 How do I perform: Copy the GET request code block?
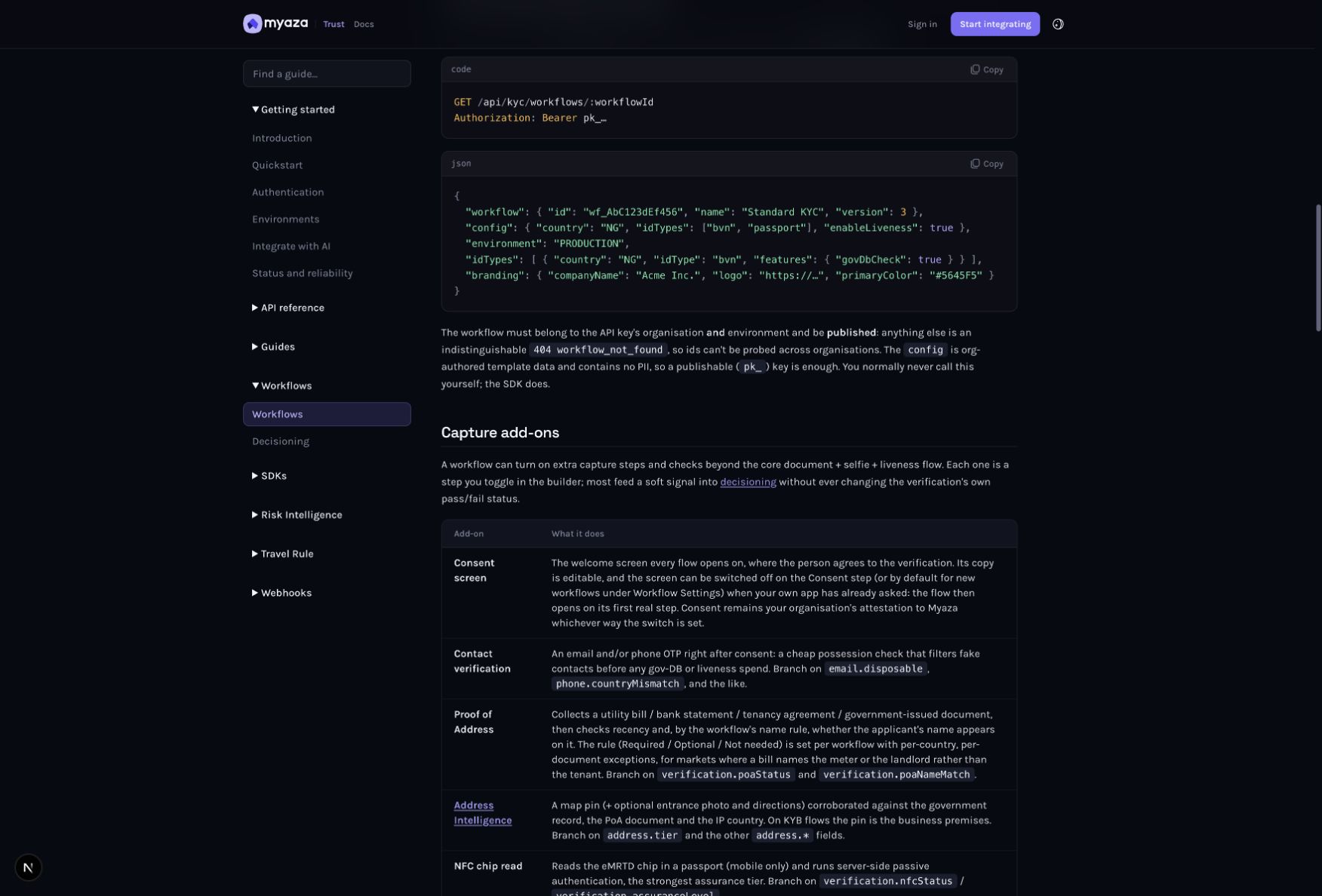click(x=987, y=69)
